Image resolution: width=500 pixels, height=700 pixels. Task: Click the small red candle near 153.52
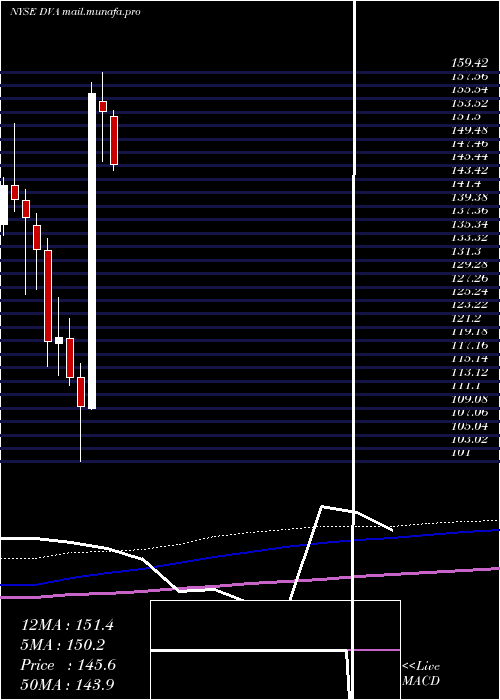point(103,106)
